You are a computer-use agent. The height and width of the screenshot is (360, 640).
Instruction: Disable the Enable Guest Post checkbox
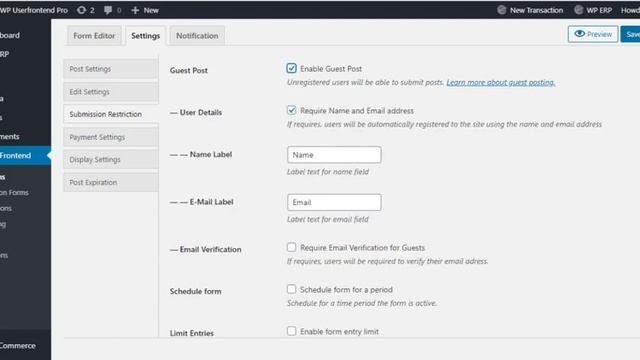coord(291,68)
